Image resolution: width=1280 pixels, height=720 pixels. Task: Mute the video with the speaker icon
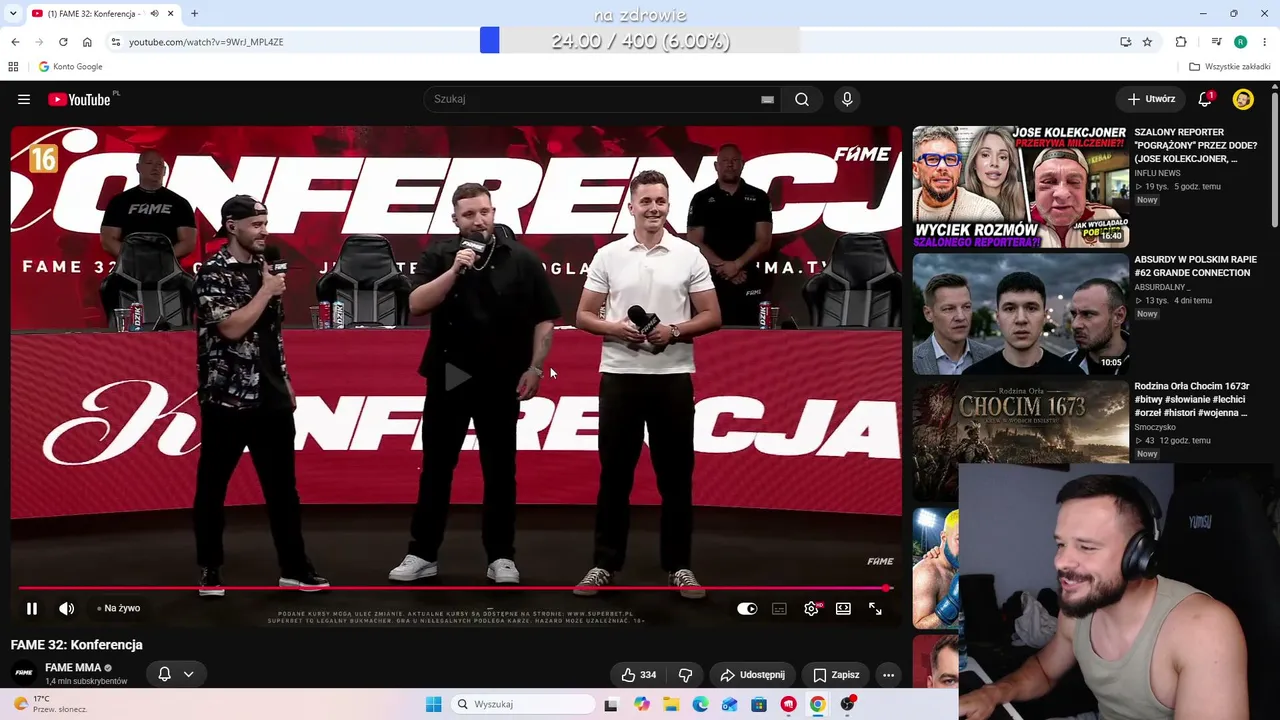point(67,608)
